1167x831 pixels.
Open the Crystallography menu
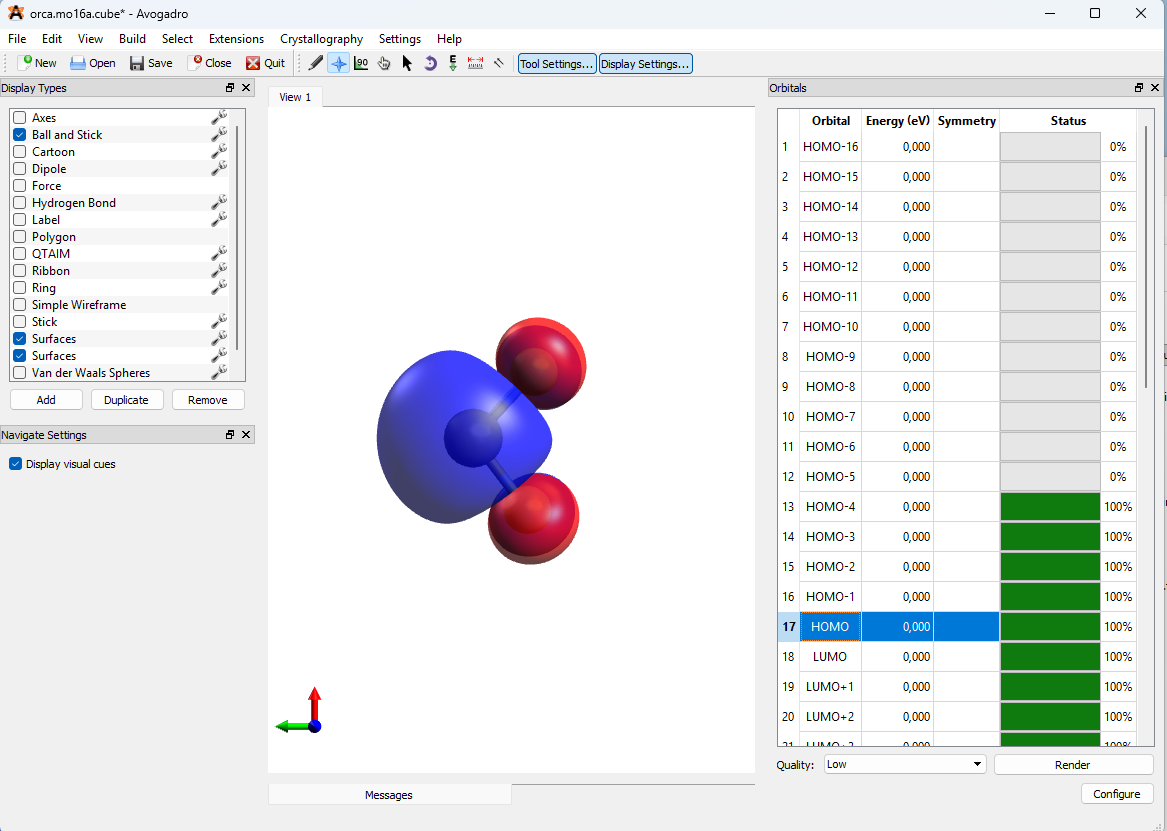321,39
